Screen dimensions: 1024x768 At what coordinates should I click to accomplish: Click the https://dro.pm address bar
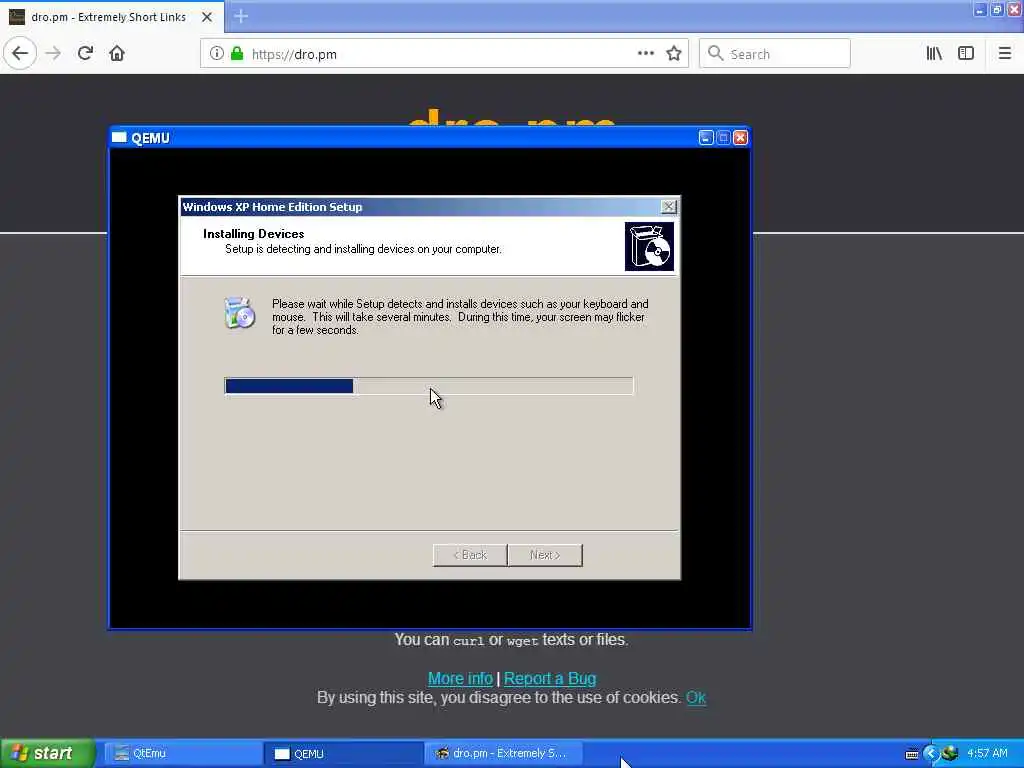(x=444, y=54)
